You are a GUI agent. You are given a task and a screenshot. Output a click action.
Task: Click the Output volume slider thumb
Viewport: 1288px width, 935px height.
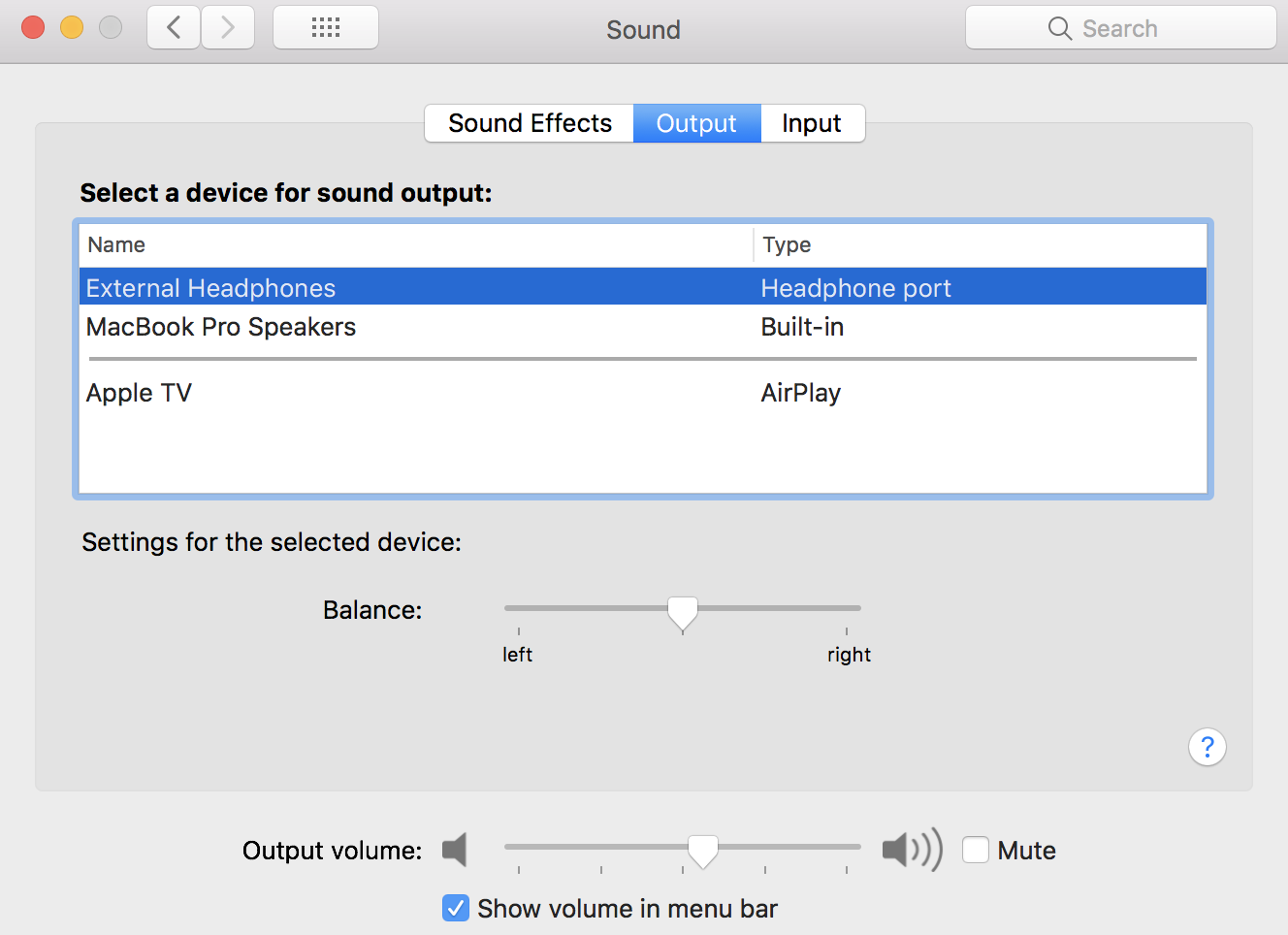point(703,850)
